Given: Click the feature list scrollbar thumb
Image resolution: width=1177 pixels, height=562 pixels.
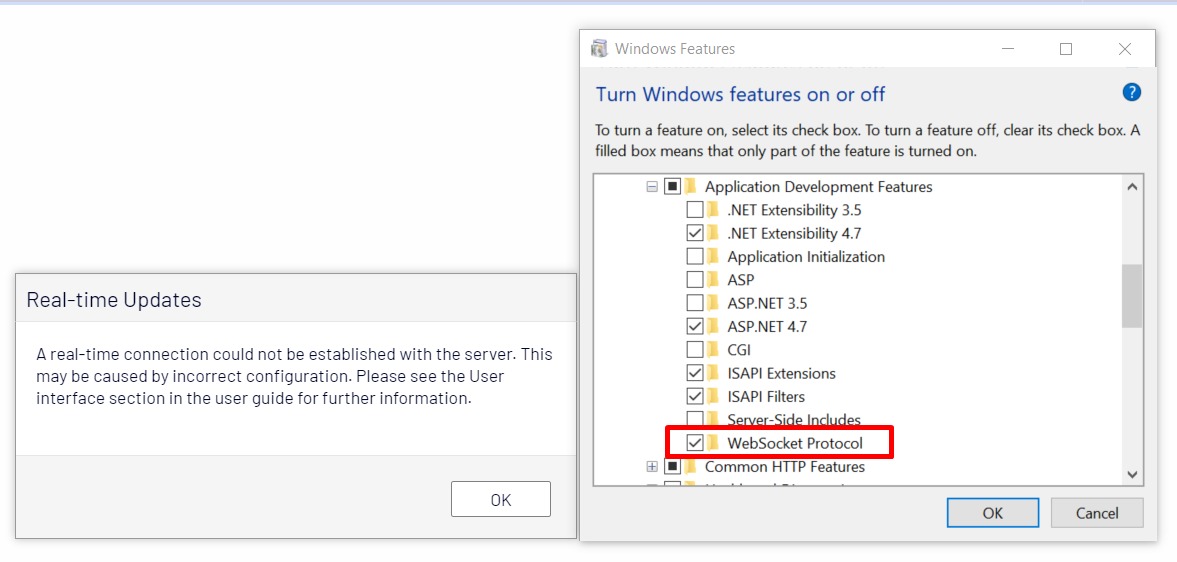Looking at the screenshot, I should [x=1132, y=296].
